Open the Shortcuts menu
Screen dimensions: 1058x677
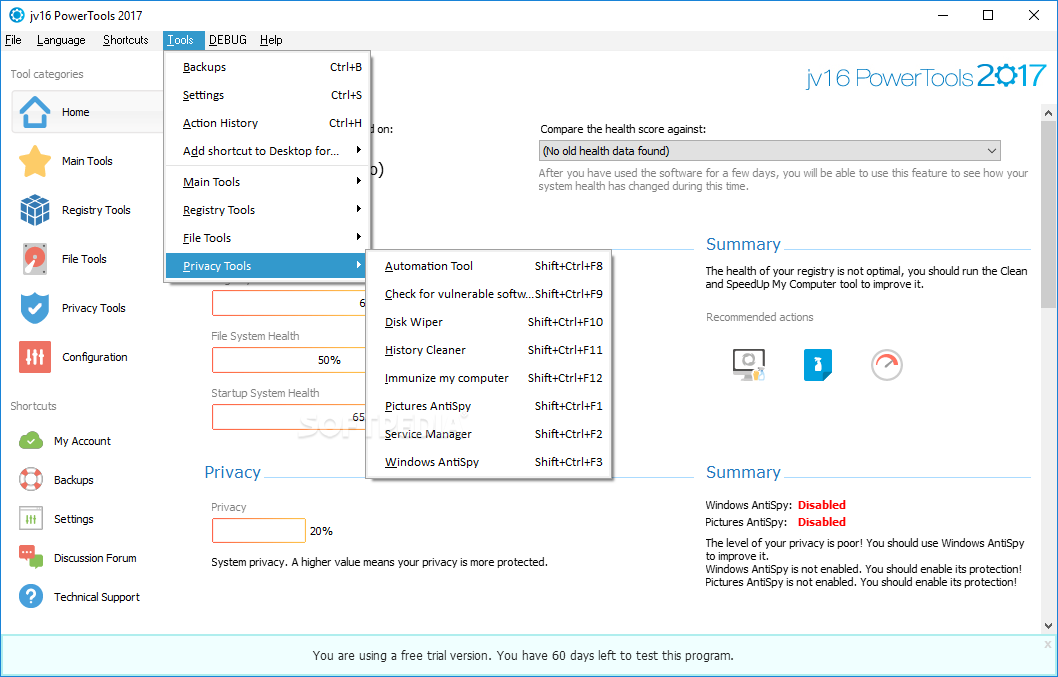[x=126, y=40]
